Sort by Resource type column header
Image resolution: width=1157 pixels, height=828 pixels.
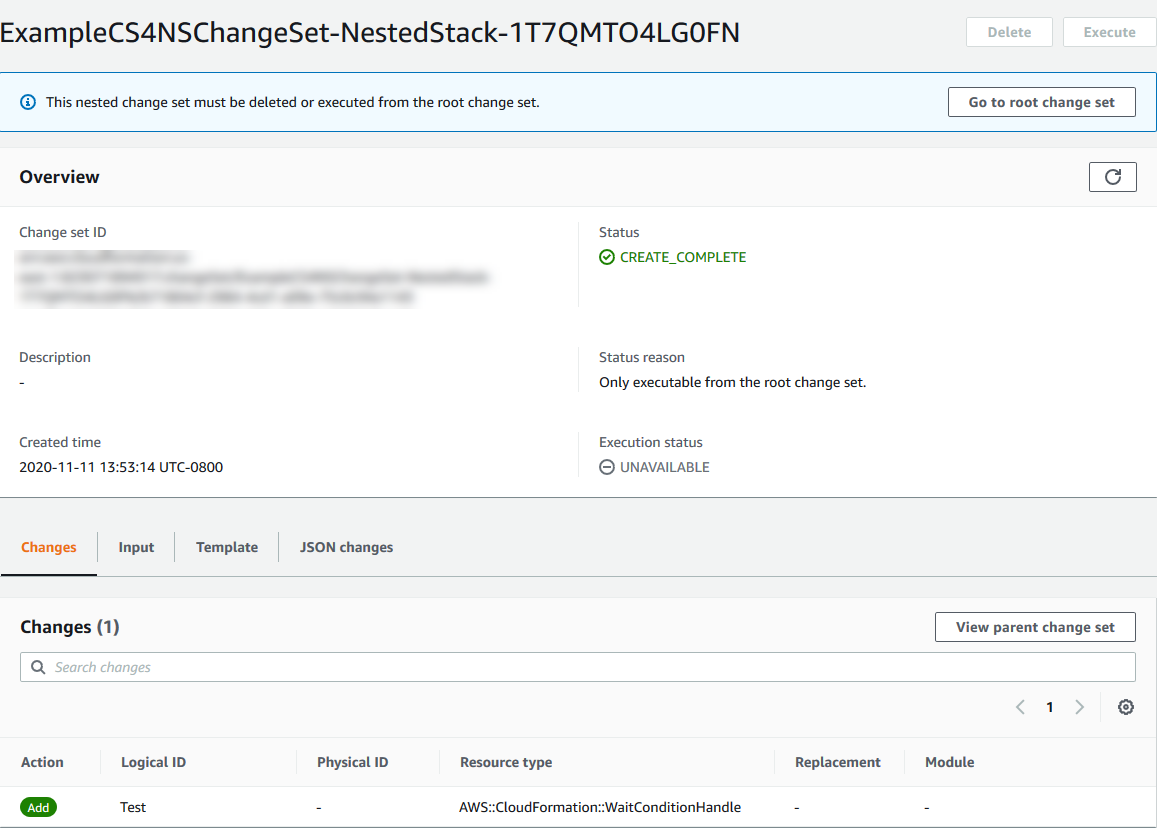[506, 762]
